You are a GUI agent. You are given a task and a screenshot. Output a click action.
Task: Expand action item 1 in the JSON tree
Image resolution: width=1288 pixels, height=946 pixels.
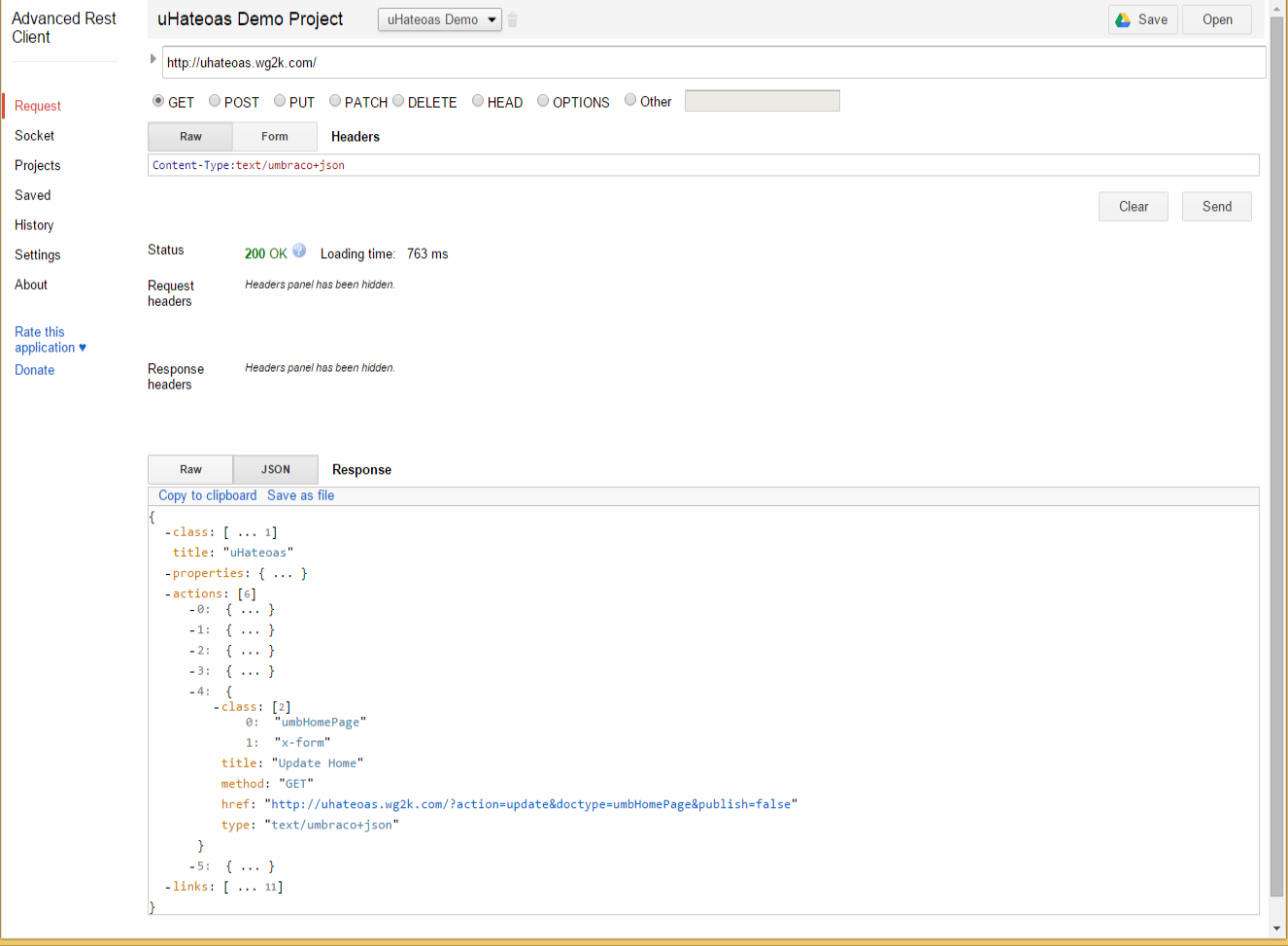pos(192,630)
